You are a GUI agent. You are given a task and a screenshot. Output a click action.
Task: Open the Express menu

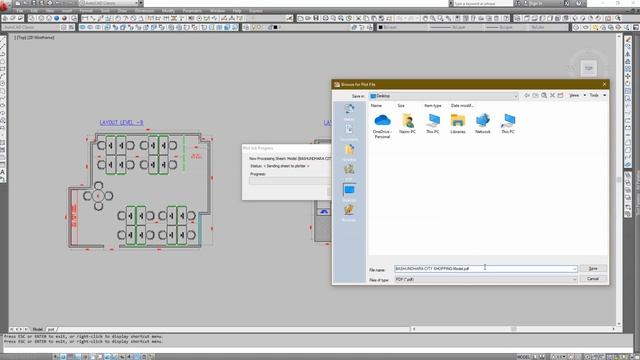(256, 11)
